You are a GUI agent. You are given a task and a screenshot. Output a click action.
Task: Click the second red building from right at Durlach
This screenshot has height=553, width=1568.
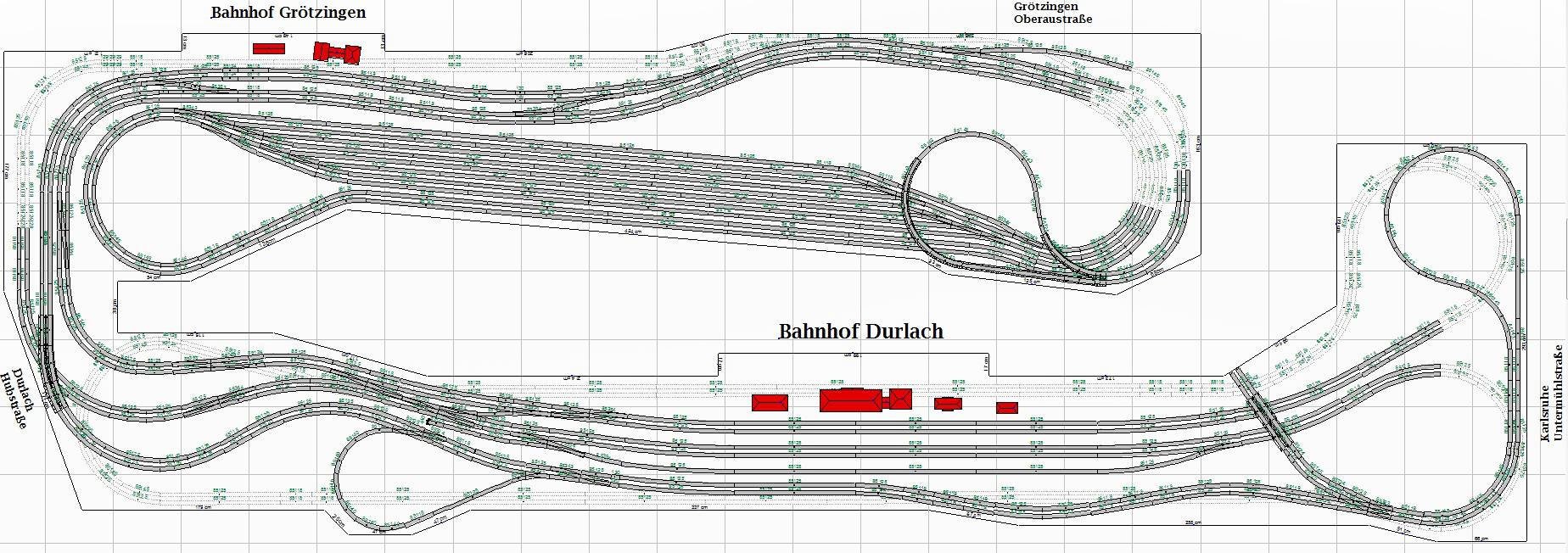click(x=948, y=404)
